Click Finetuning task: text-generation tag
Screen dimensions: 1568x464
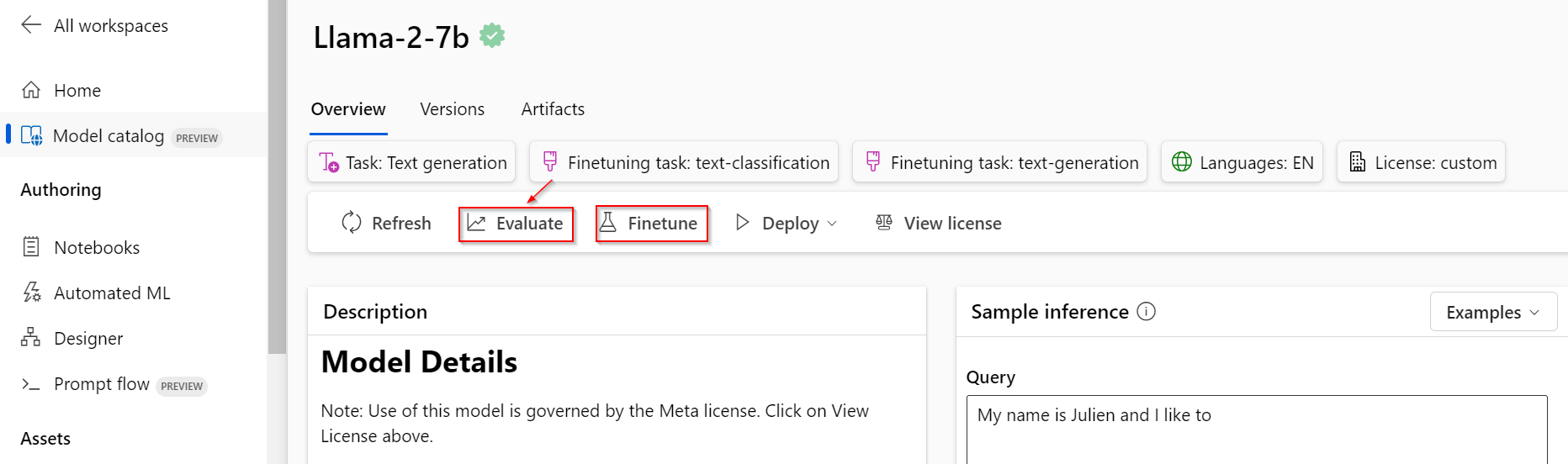tap(999, 161)
